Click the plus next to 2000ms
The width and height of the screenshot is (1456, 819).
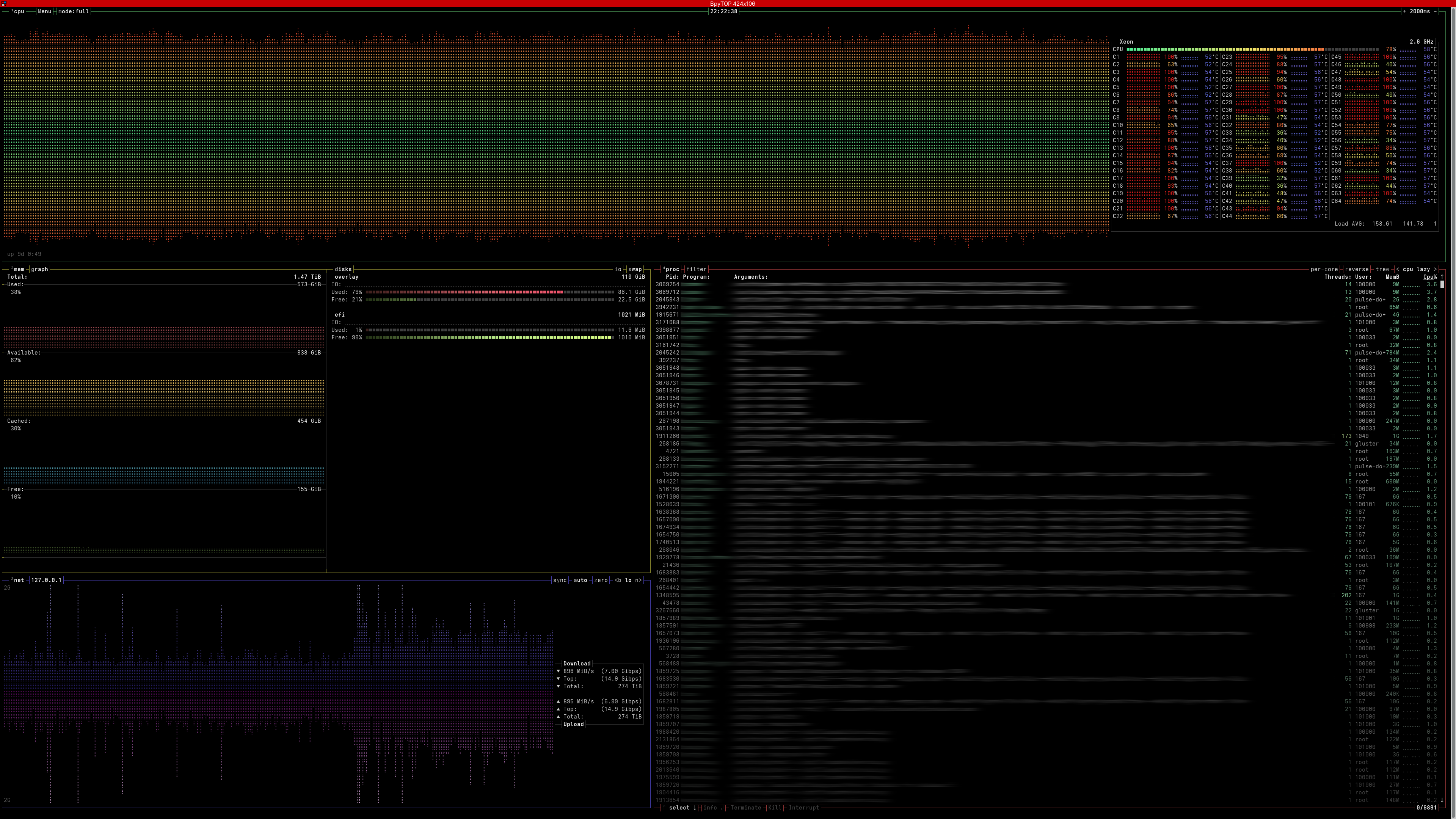[x=1404, y=11]
